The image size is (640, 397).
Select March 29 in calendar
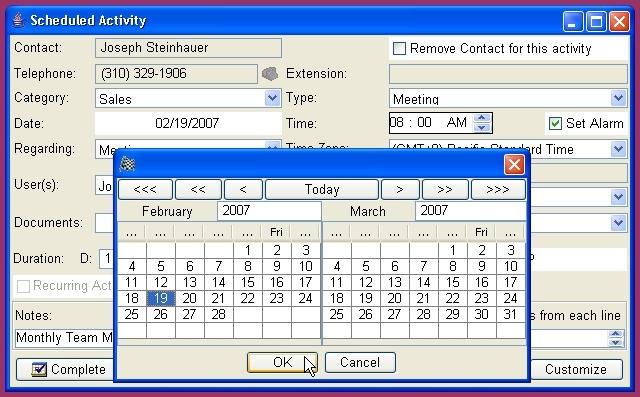[x=453, y=314]
